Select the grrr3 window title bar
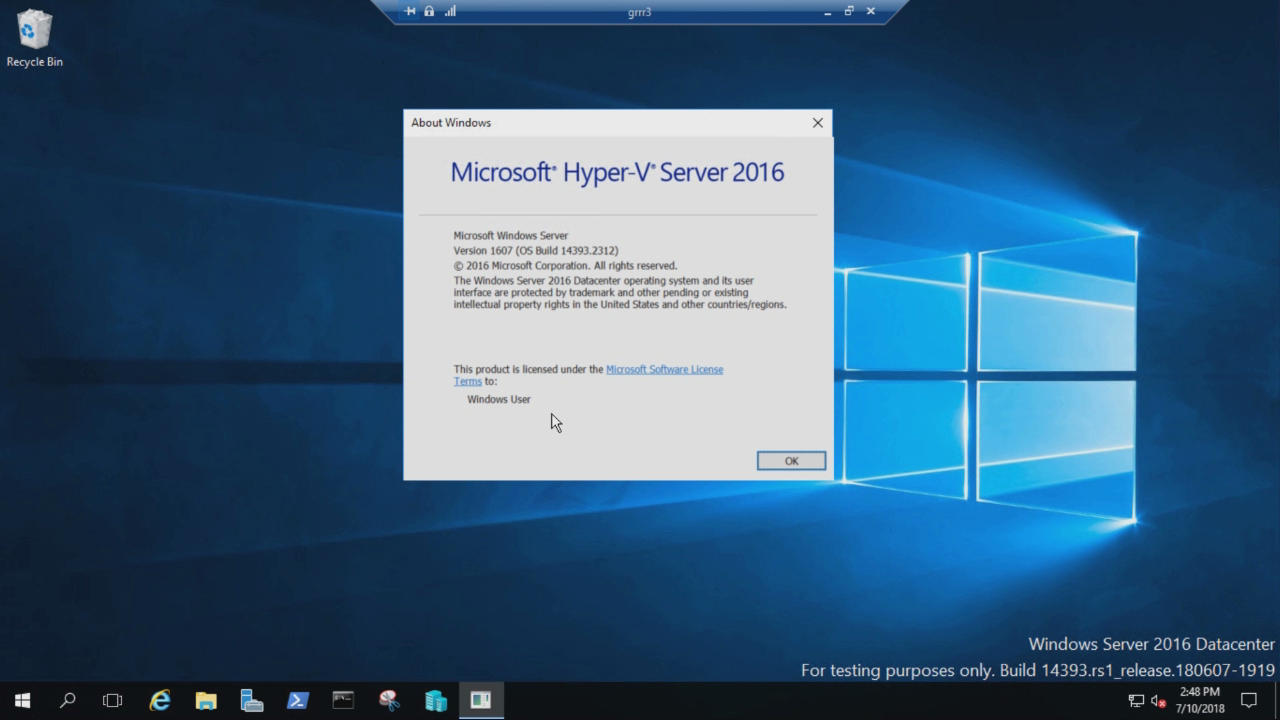This screenshot has height=720, width=1280. pos(638,12)
